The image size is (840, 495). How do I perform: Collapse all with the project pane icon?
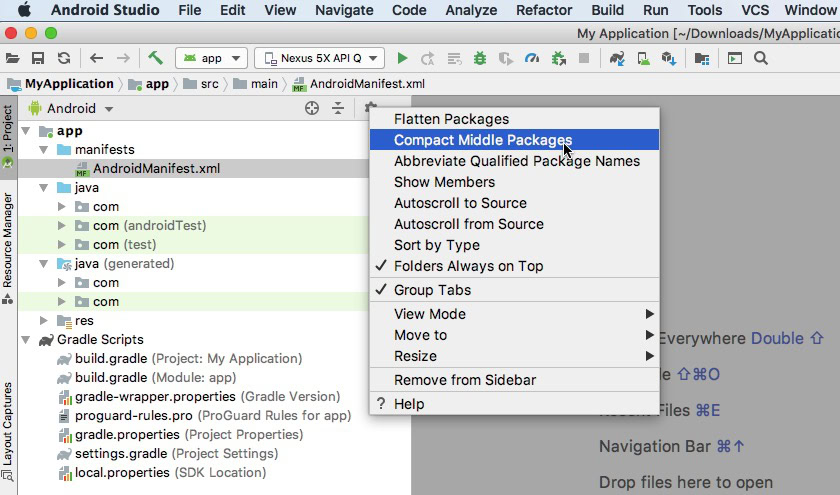point(338,108)
